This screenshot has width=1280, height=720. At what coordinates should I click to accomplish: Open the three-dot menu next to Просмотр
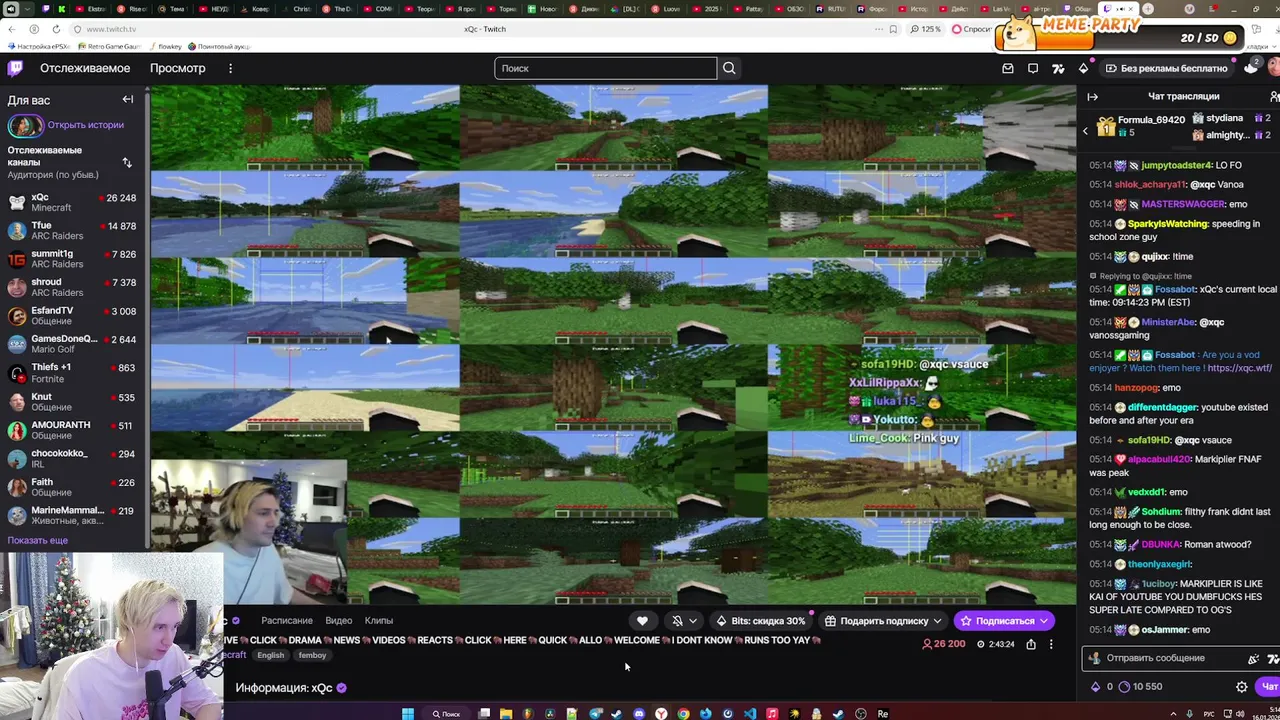[x=230, y=68]
